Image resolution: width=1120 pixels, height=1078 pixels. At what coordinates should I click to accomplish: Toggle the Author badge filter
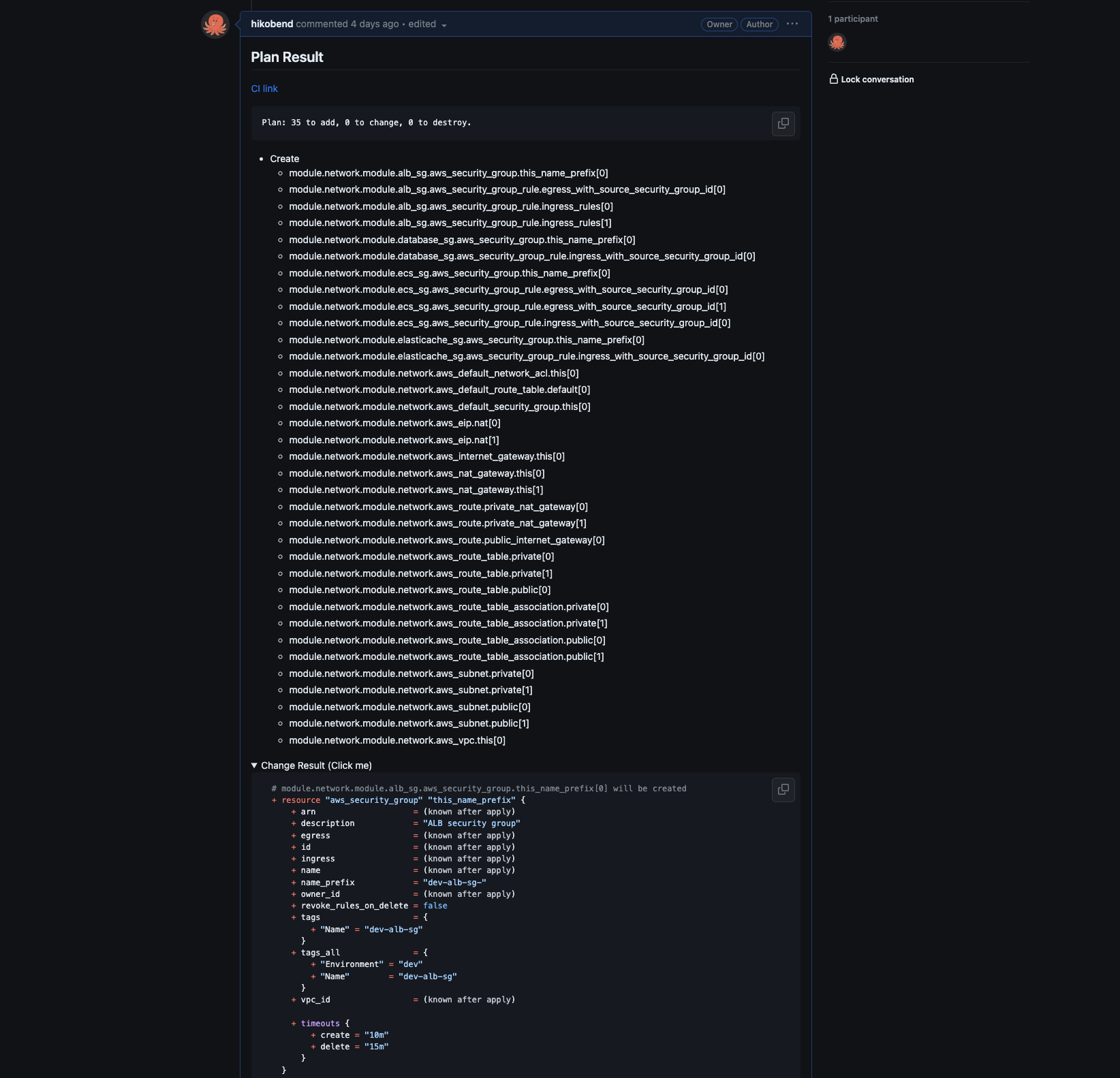[759, 24]
